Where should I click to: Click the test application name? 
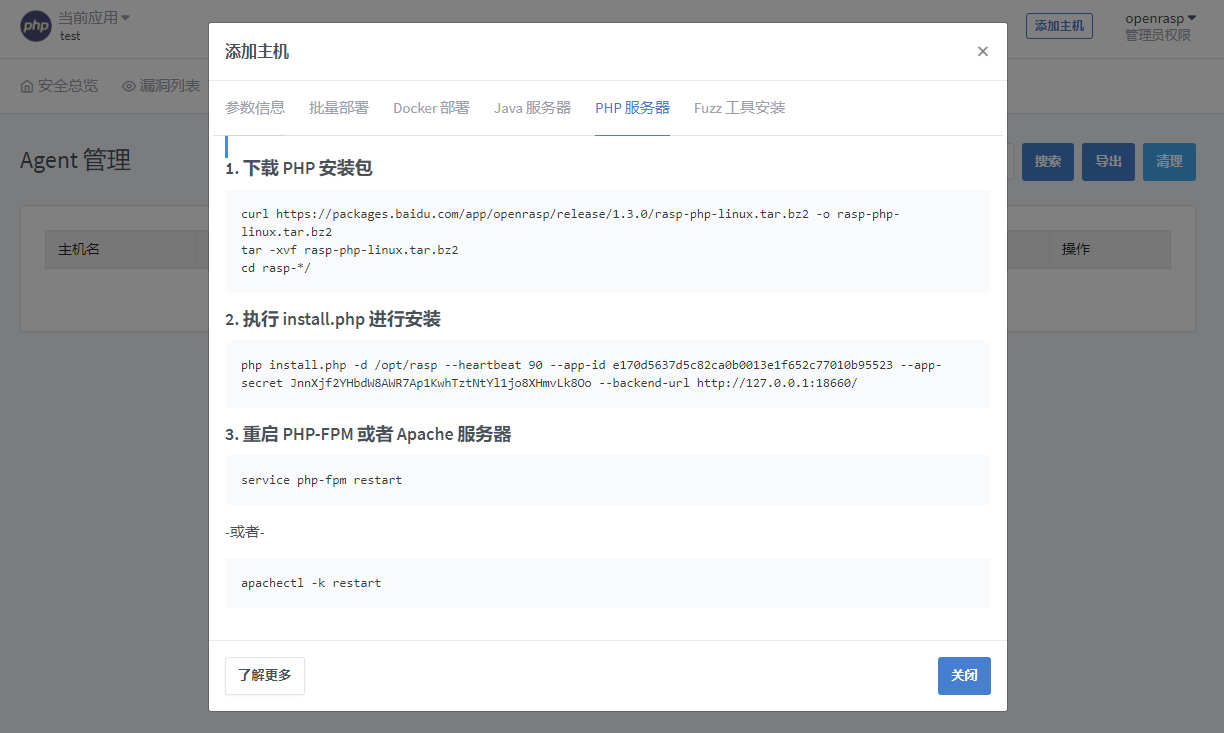pyautogui.click(x=70, y=36)
